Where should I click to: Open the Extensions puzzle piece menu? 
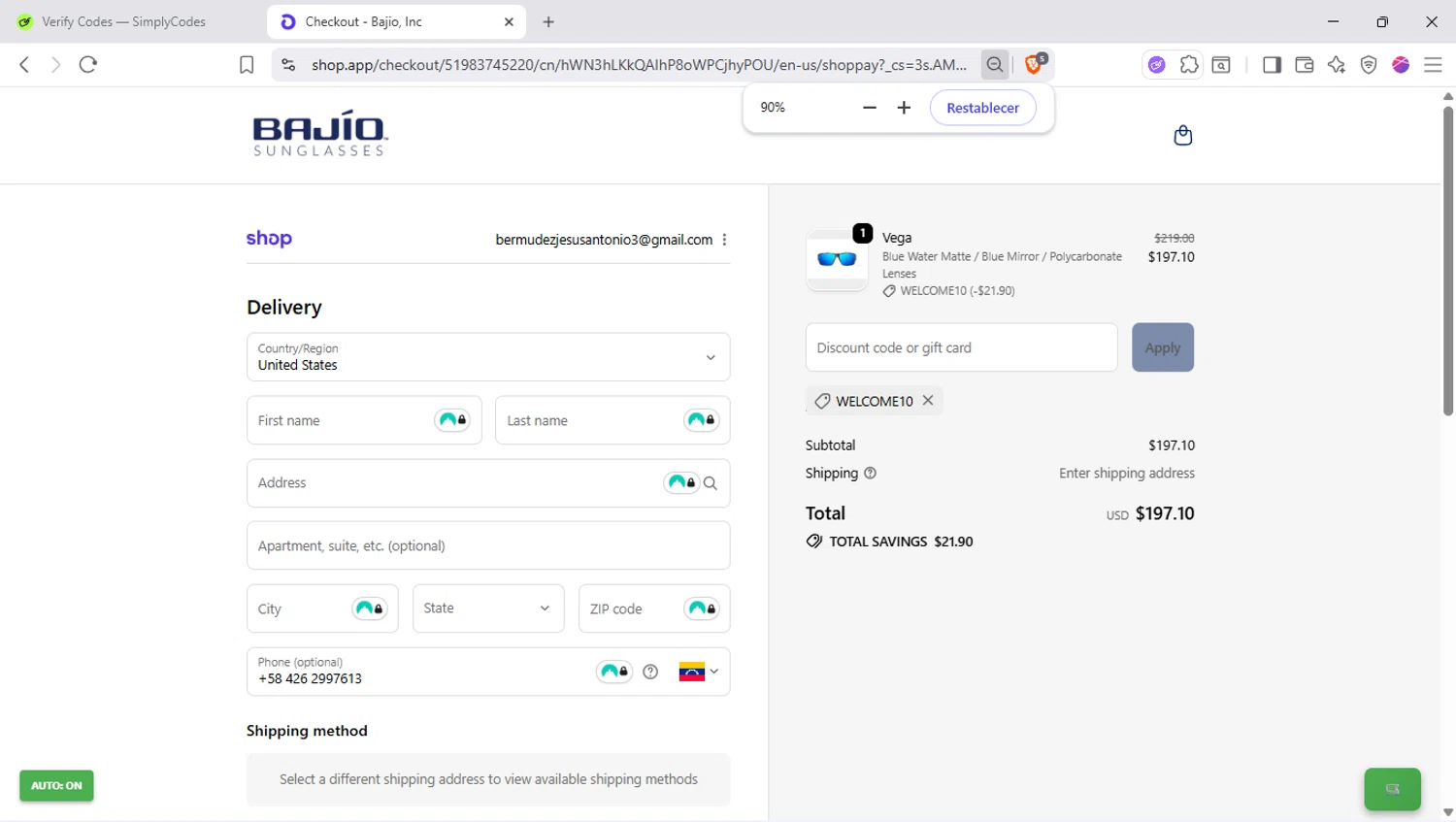point(1189,65)
